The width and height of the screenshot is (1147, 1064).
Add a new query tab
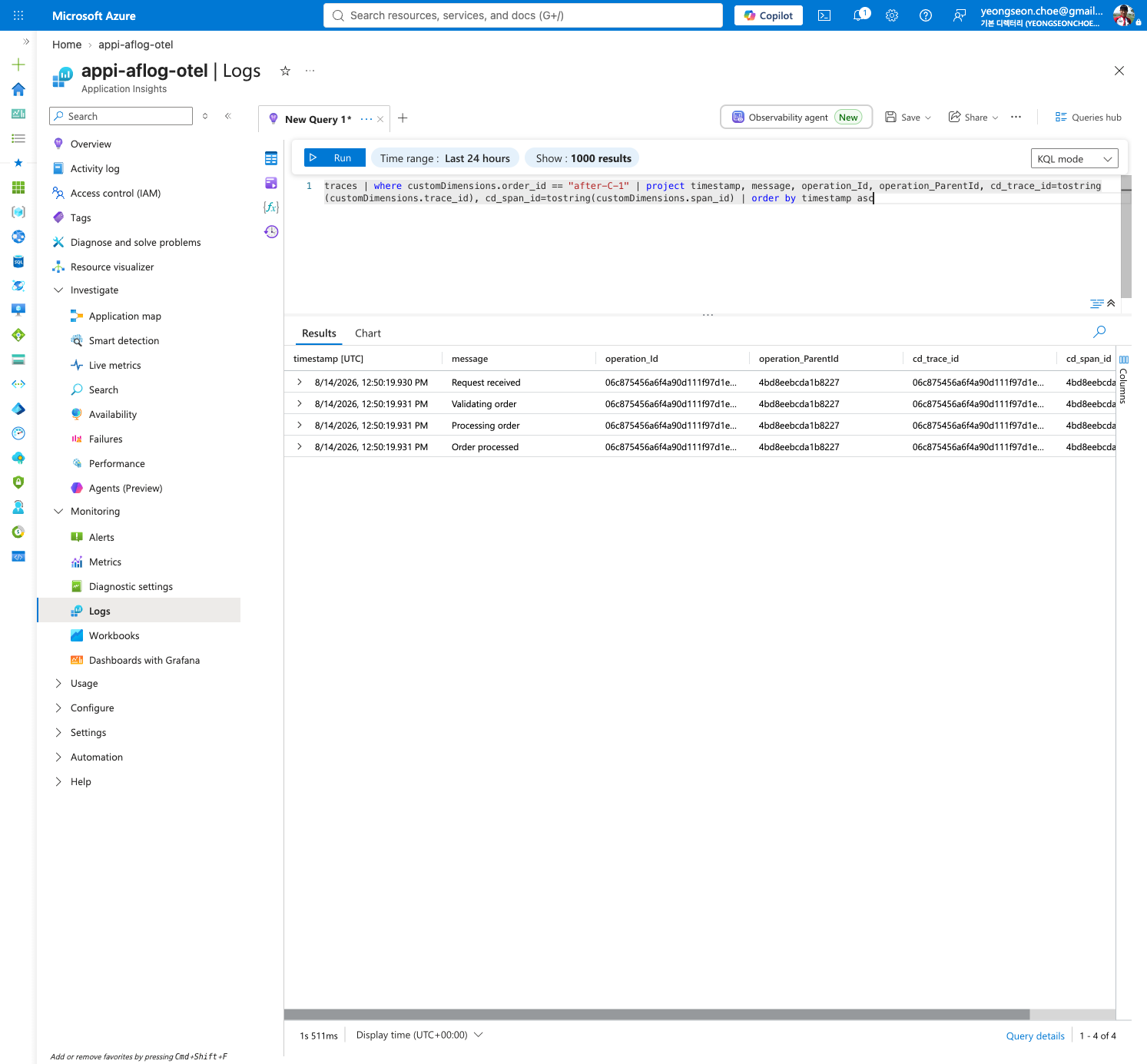pyautogui.click(x=403, y=118)
